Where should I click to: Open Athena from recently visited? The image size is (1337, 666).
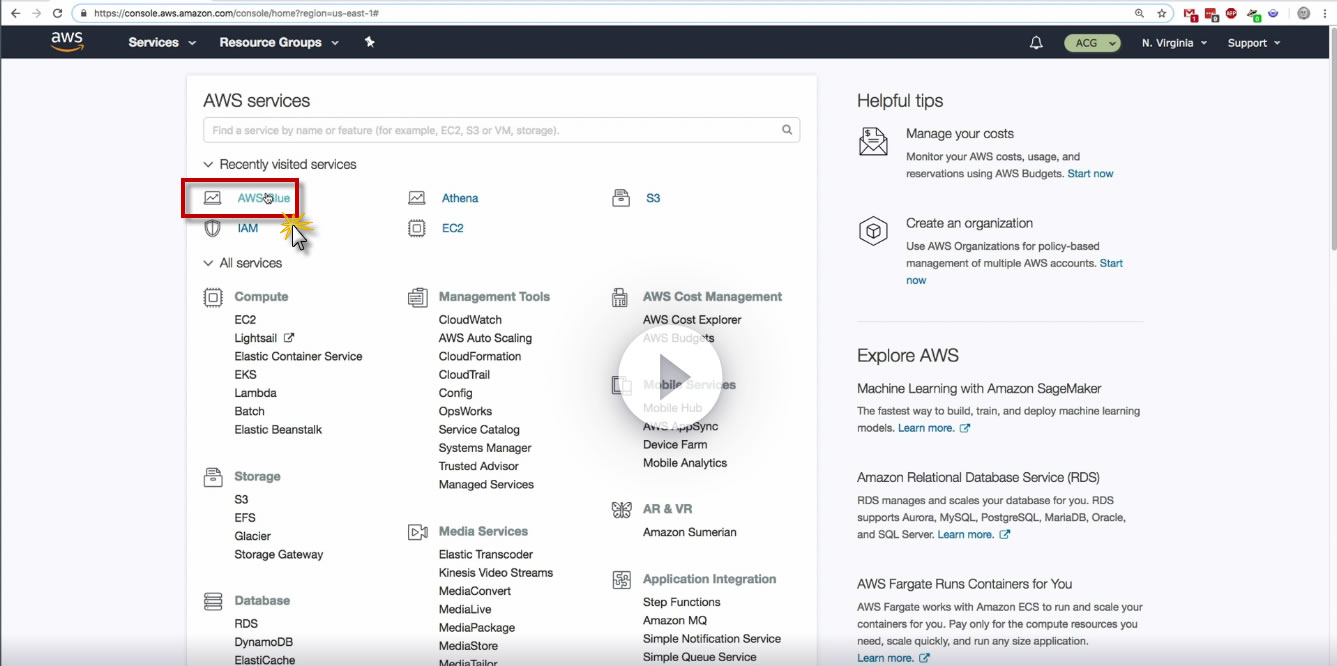[x=460, y=198]
